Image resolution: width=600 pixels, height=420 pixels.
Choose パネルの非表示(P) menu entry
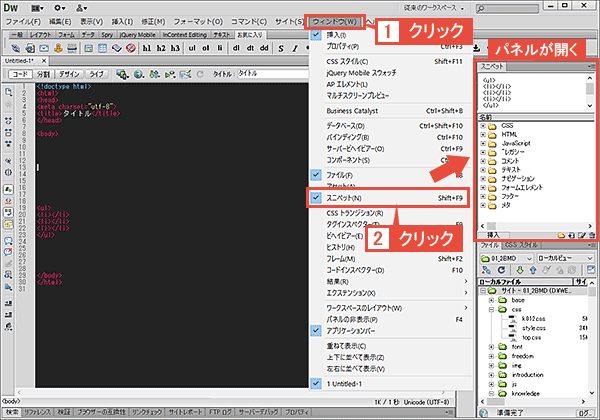tap(388, 319)
